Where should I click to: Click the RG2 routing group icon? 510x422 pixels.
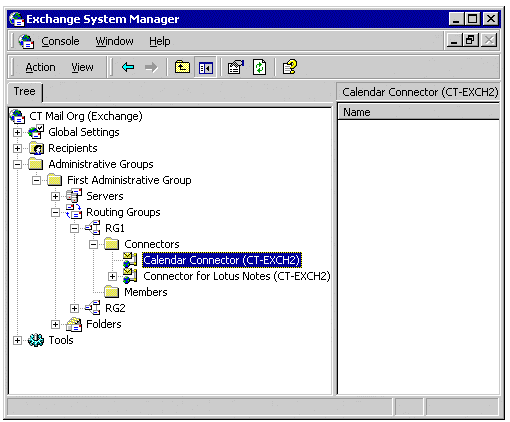(x=93, y=308)
